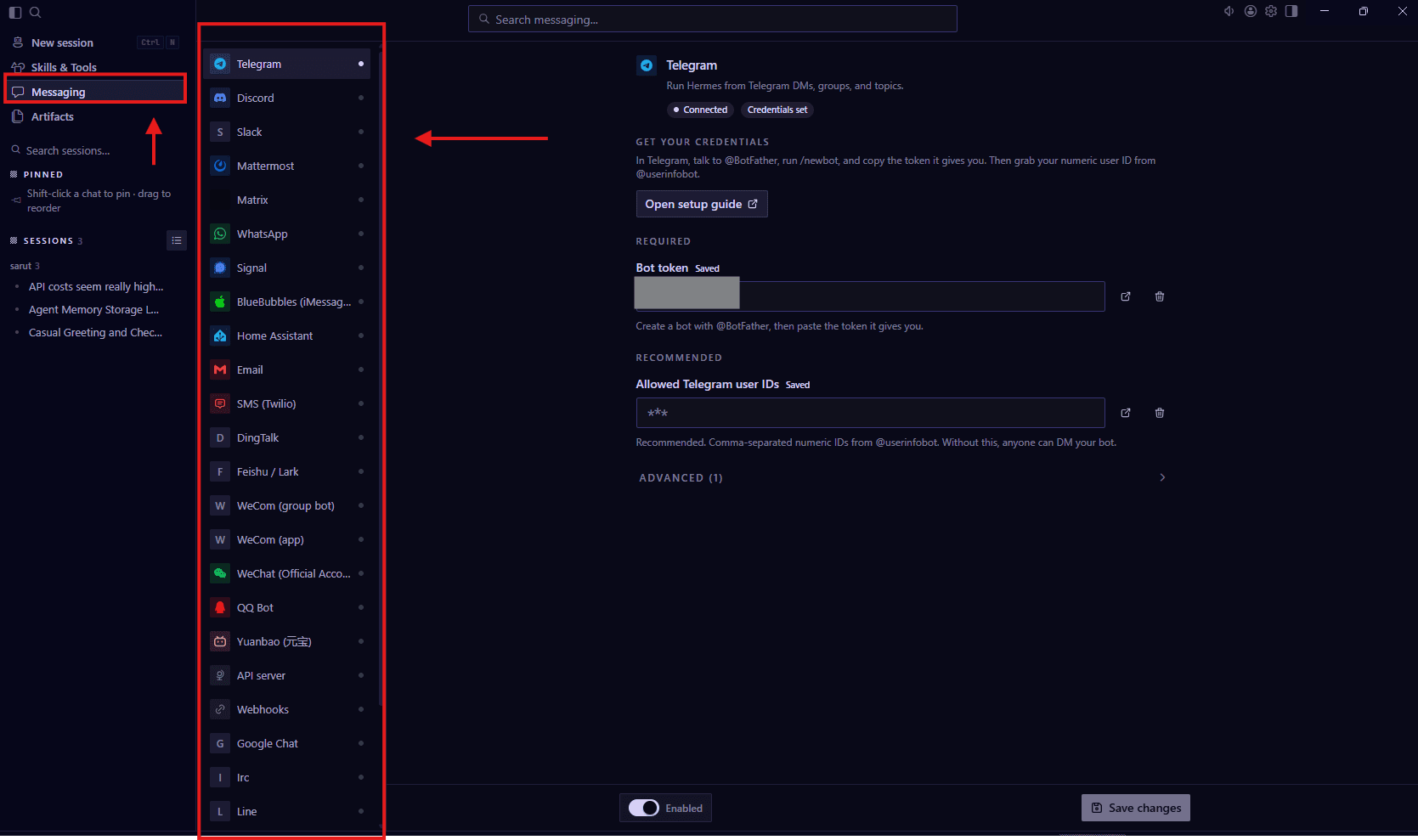The image size is (1418, 840).
Task: Click the Search messaging field
Action: [x=713, y=19]
